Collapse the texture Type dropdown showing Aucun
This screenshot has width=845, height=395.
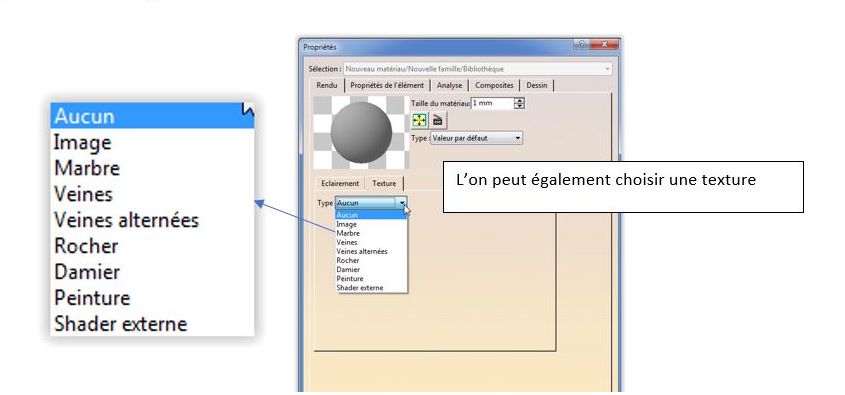pos(403,203)
